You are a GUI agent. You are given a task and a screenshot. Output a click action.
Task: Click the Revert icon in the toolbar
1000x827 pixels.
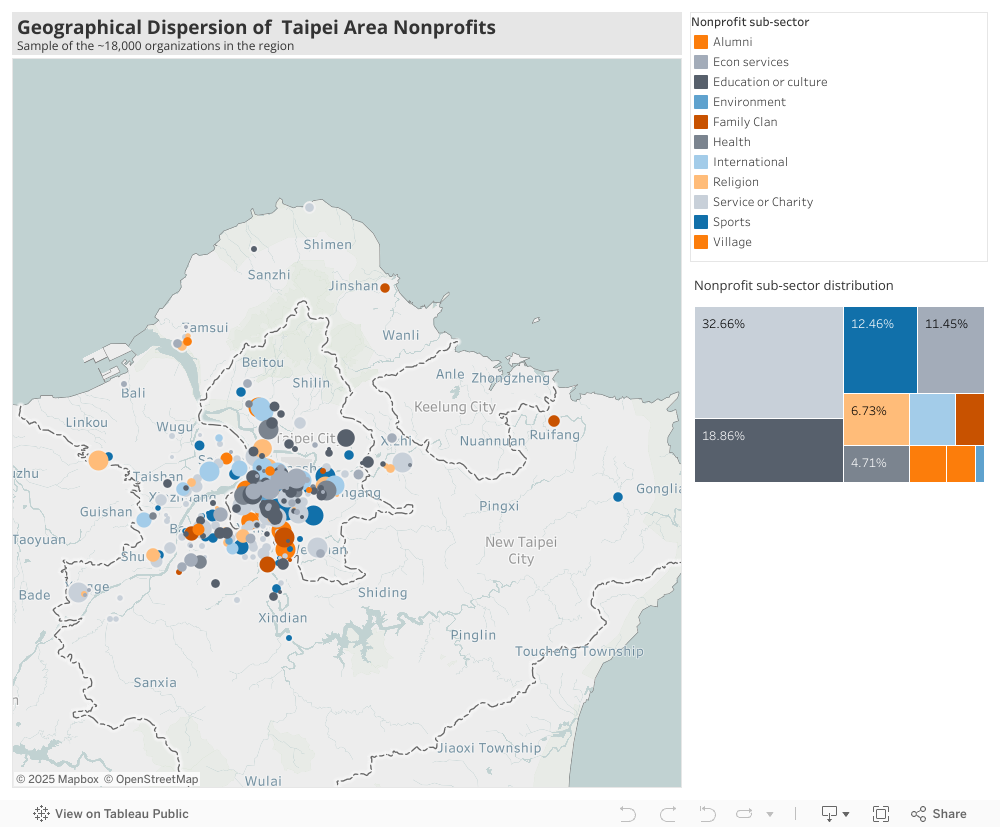(707, 814)
